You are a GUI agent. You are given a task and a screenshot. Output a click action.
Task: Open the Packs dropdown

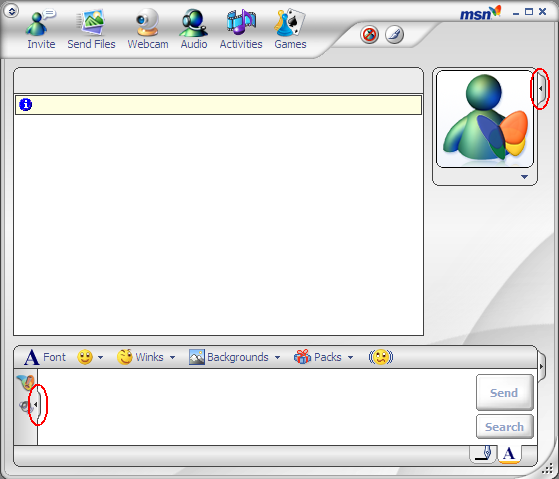[350, 357]
